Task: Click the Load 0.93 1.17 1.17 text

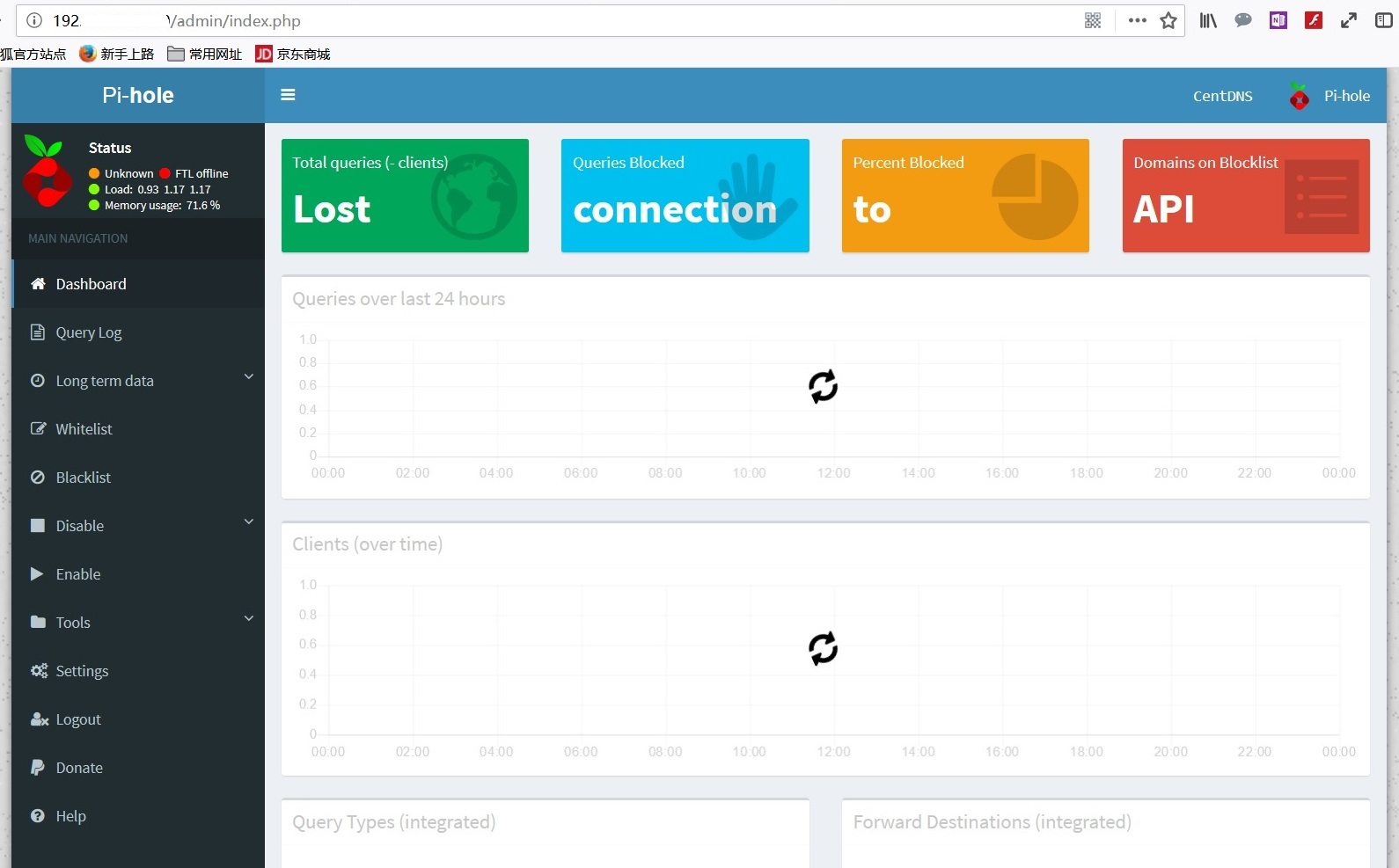Action: tap(157, 189)
